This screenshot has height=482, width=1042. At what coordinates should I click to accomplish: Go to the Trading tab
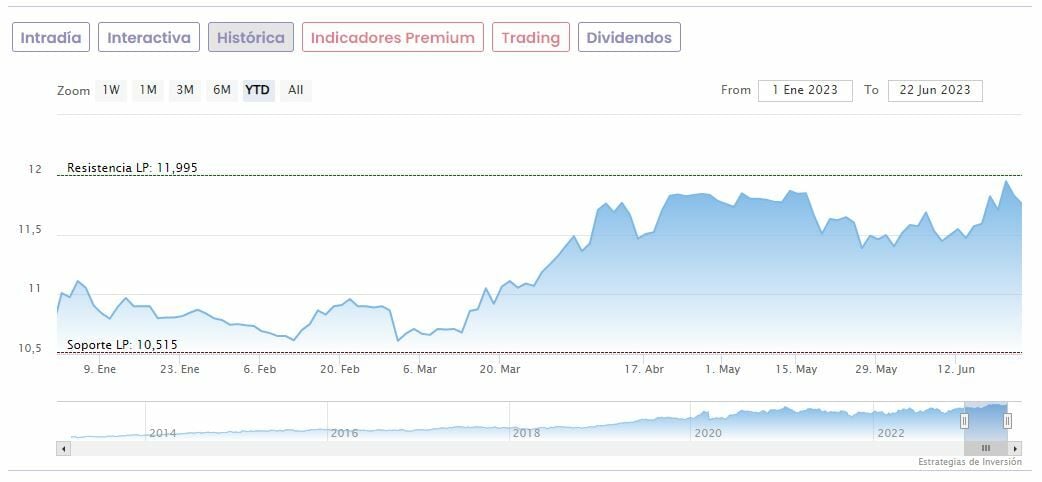coord(530,38)
